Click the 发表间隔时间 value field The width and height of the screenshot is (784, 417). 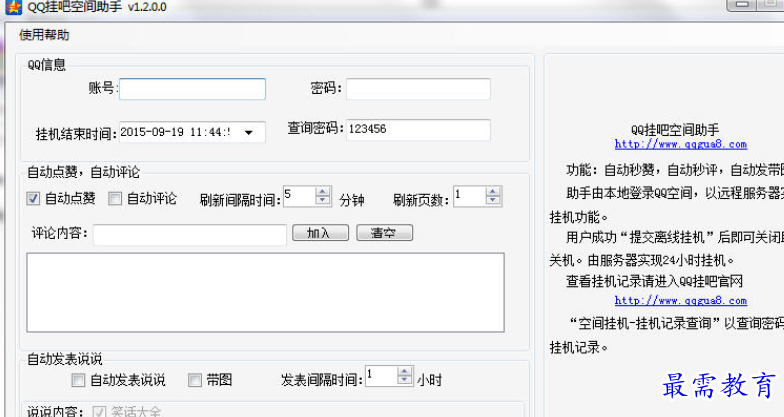pyautogui.click(x=382, y=376)
